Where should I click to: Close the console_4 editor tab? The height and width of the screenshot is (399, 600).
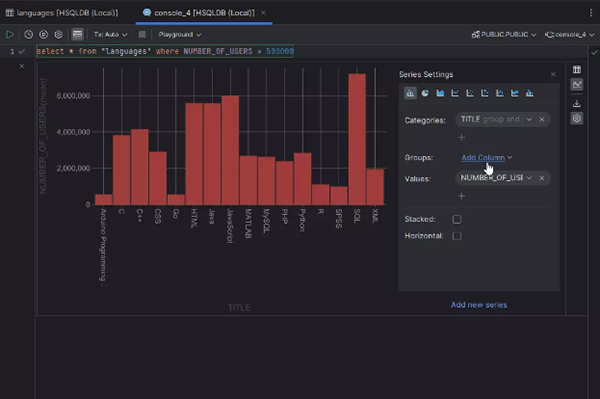[x=263, y=13]
